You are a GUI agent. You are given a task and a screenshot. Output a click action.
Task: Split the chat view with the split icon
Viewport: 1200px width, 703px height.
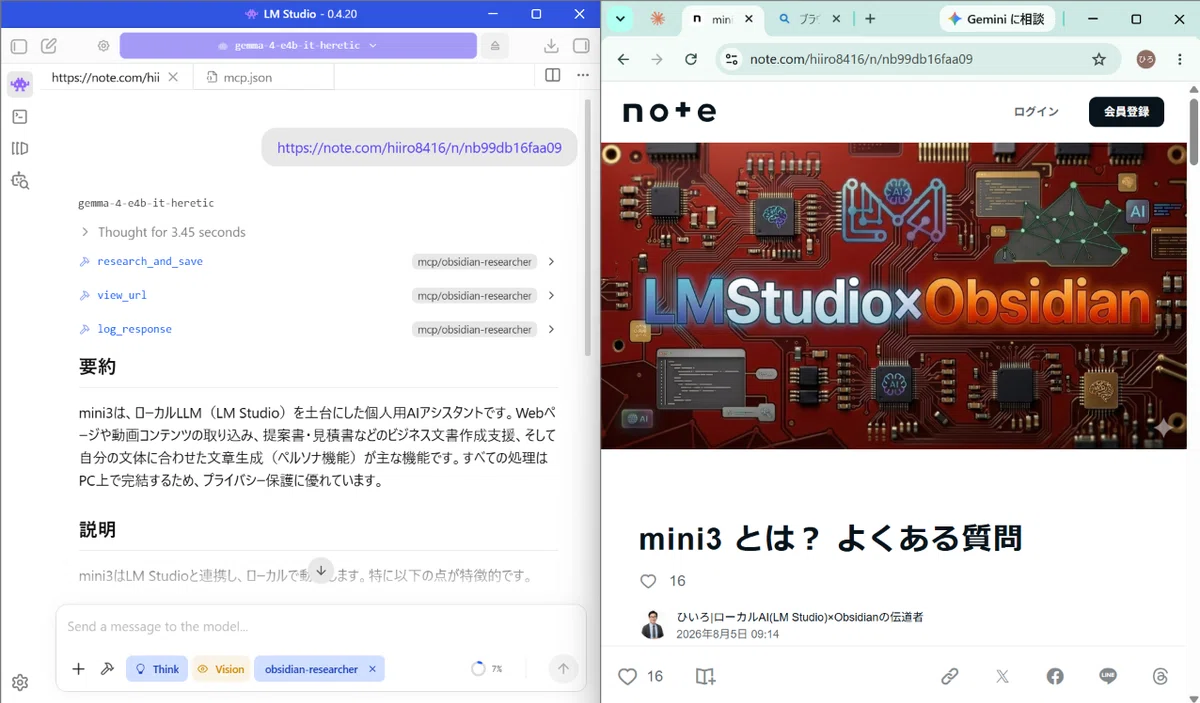tap(553, 76)
